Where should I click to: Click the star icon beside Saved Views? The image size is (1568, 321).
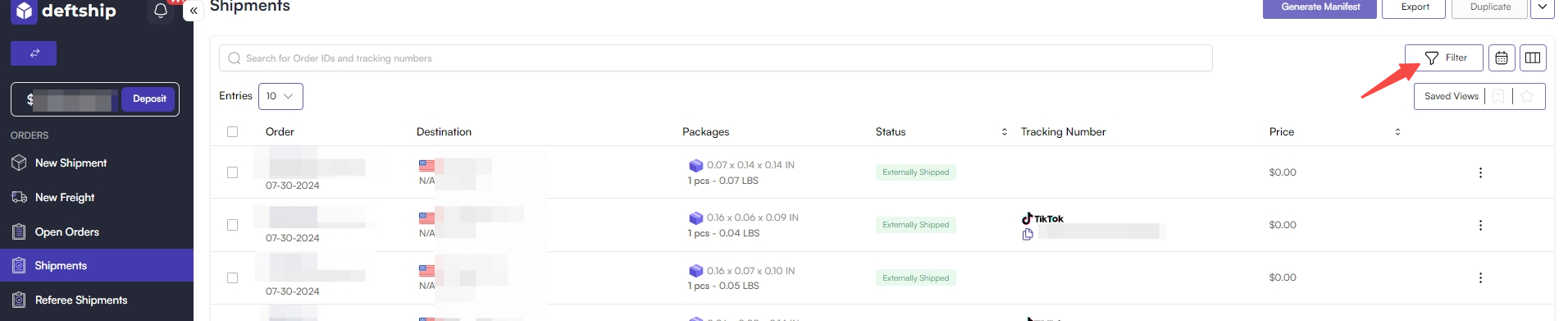coord(1527,96)
